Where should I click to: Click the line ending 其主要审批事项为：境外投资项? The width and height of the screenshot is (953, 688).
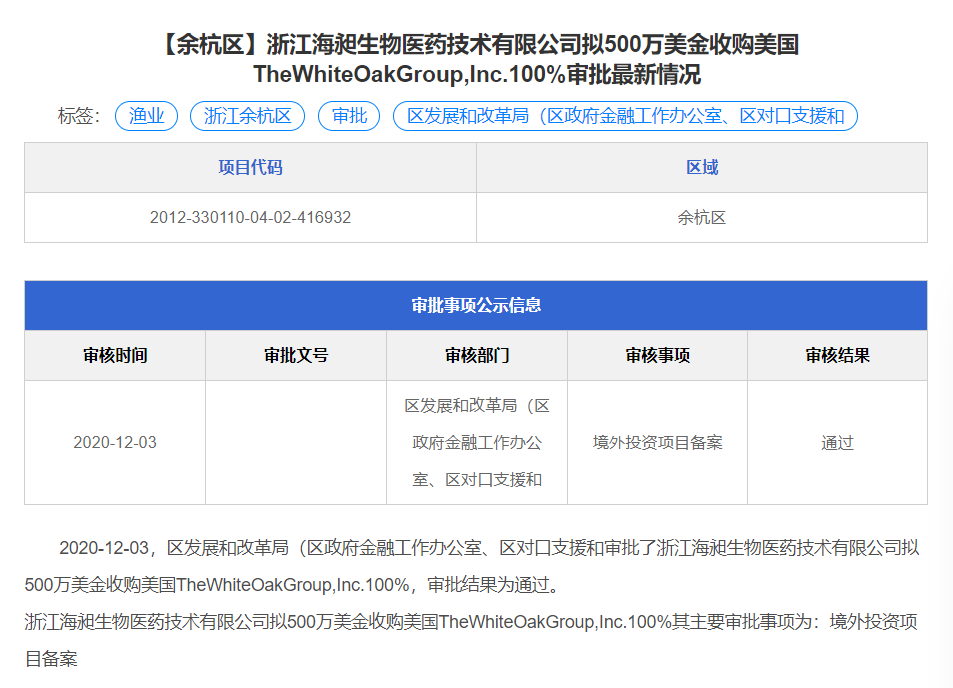(471, 622)
